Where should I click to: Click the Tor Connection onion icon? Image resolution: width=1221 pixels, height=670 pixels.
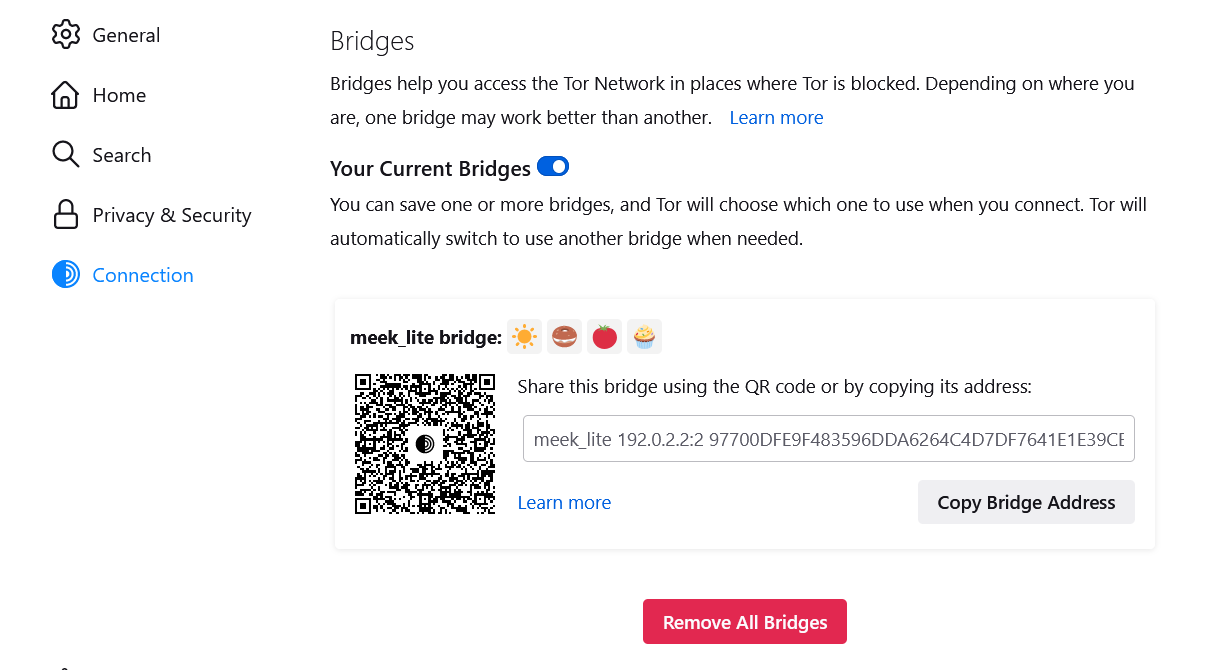tap(65, 275)
